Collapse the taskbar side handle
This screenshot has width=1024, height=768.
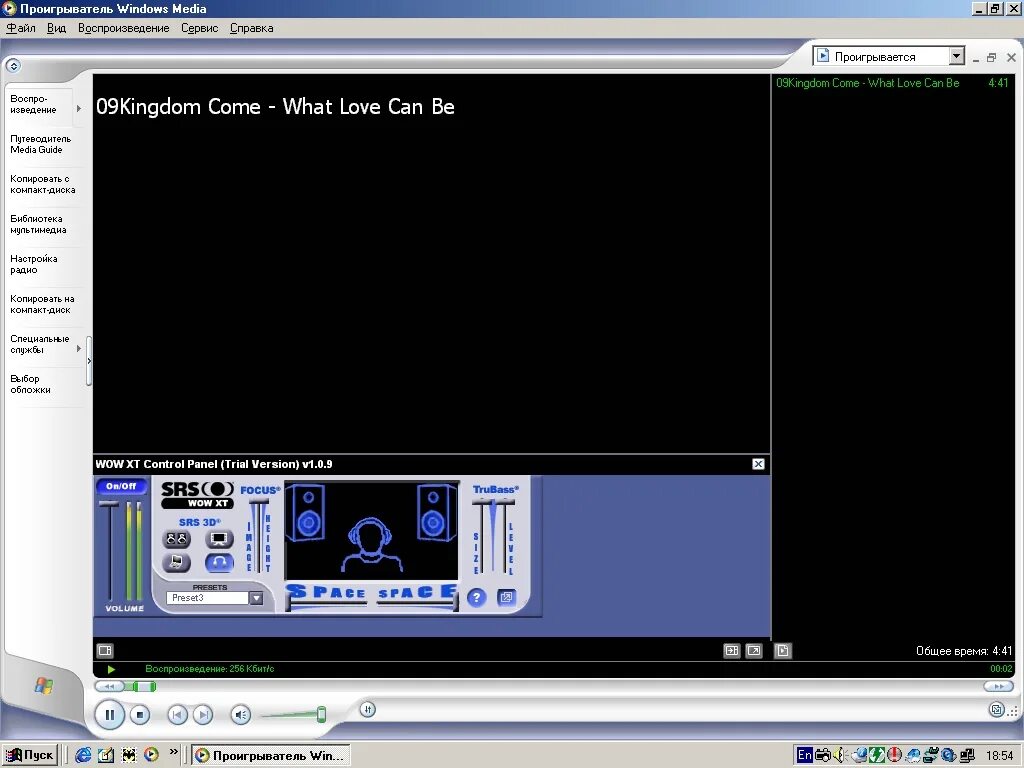[89, 360]
